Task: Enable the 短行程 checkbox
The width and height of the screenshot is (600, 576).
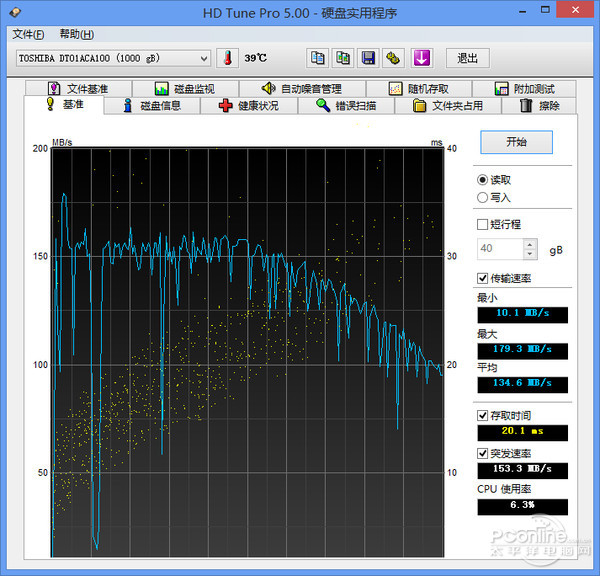Action: (484, 224)
